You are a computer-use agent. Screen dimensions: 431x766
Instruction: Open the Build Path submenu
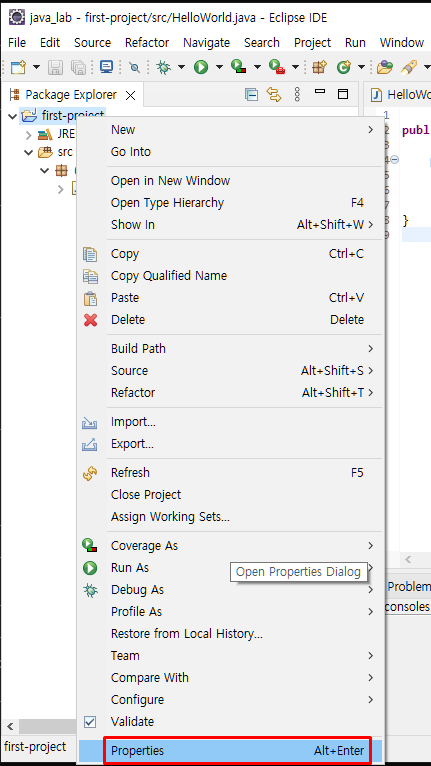point(230,349)
